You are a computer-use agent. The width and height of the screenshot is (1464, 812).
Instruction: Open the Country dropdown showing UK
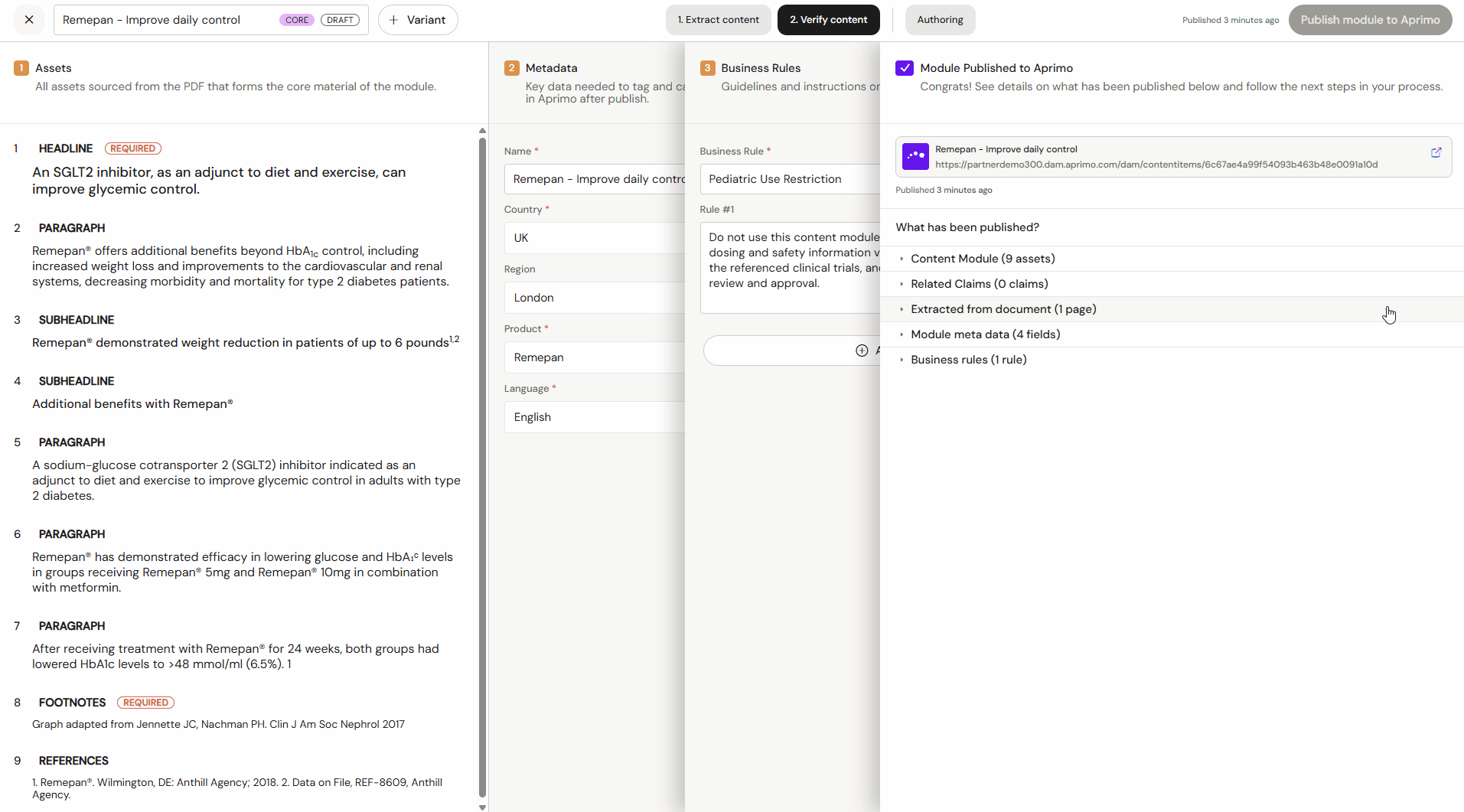[595, 238]
